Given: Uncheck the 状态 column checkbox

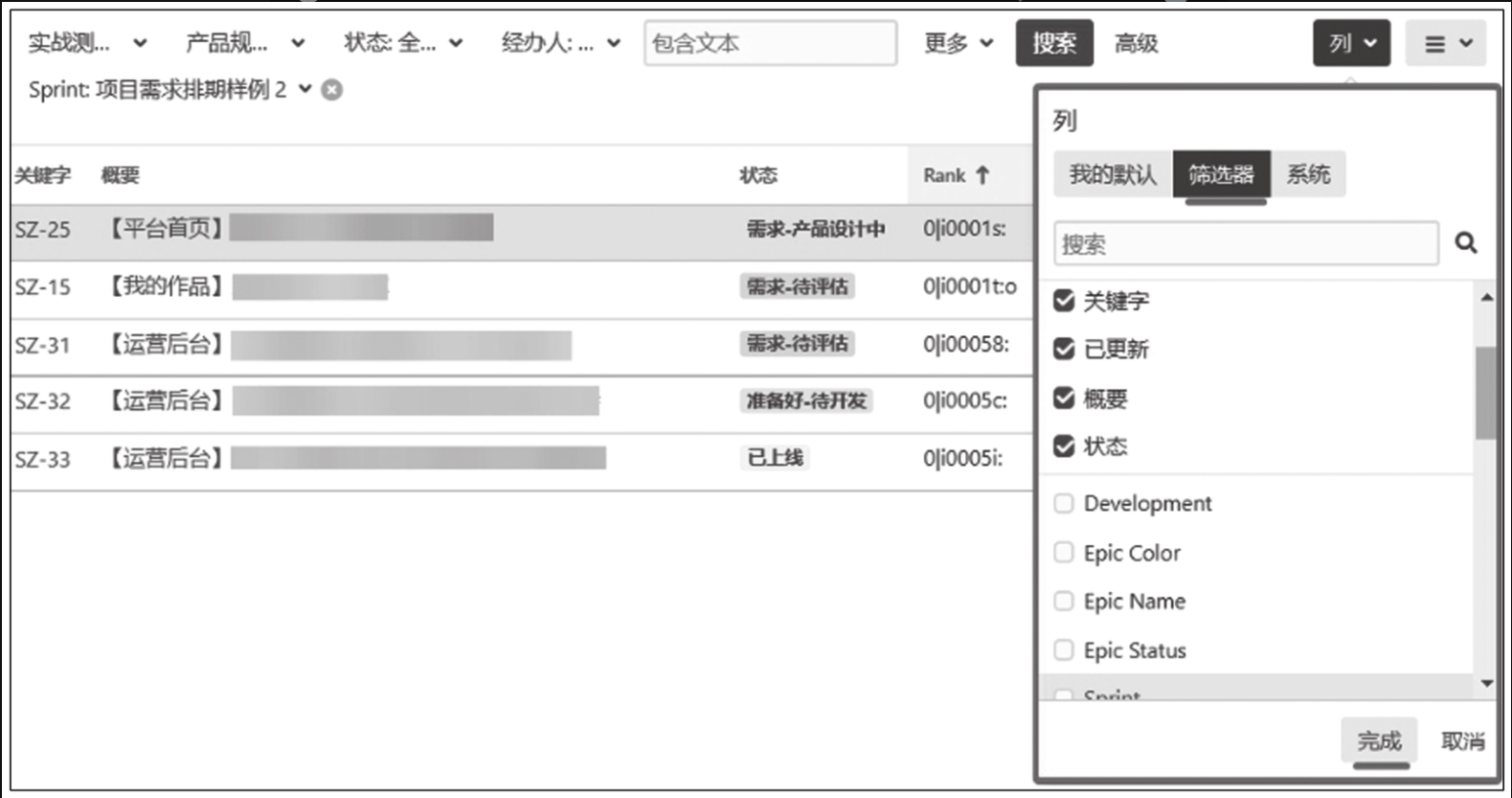Looking at the screenshot, I should point(1064,445).
